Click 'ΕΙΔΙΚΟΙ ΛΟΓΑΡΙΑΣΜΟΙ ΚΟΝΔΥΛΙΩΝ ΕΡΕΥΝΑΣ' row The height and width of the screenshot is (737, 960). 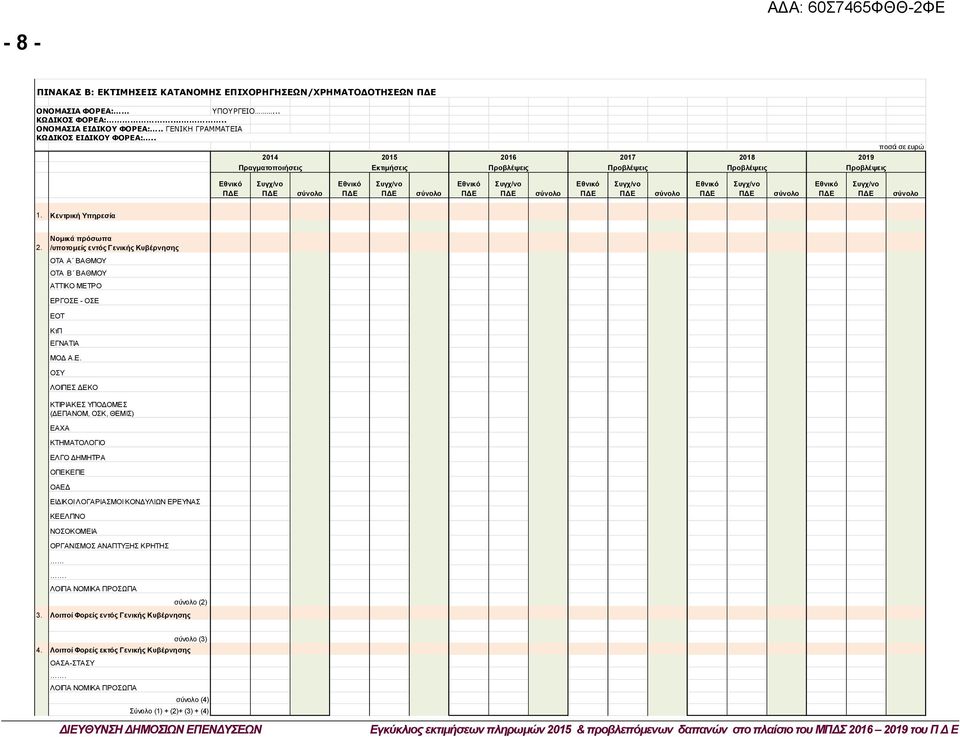coord(126,501)
